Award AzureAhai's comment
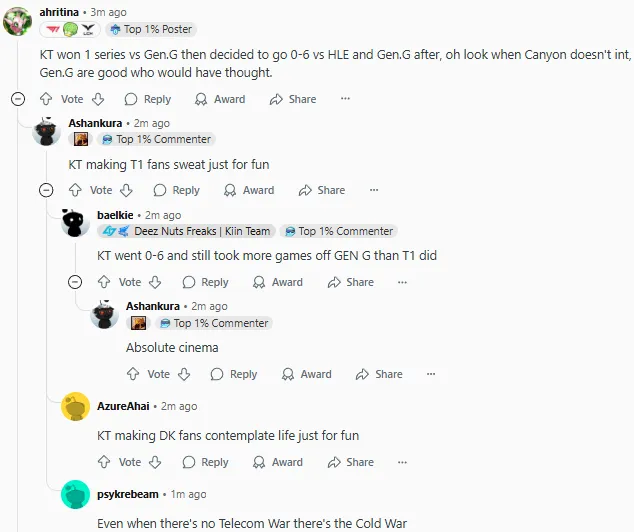Screen dimensions: 634x532 pos(278,462)
